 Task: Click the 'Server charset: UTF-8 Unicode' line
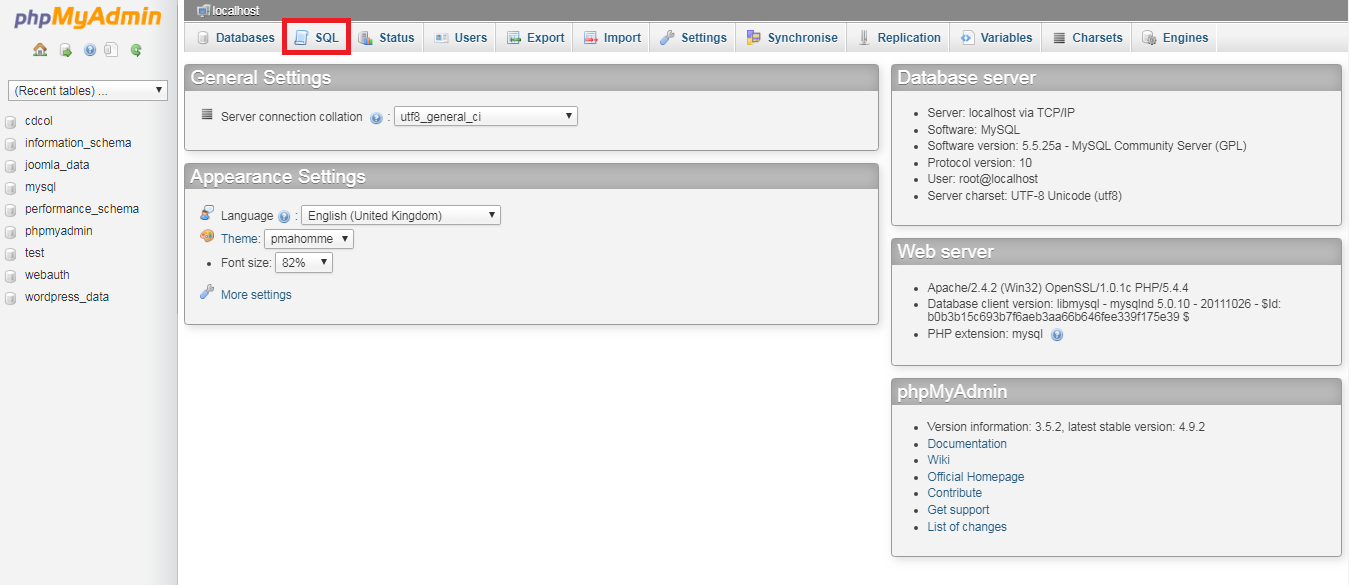tap(1025, 196)
